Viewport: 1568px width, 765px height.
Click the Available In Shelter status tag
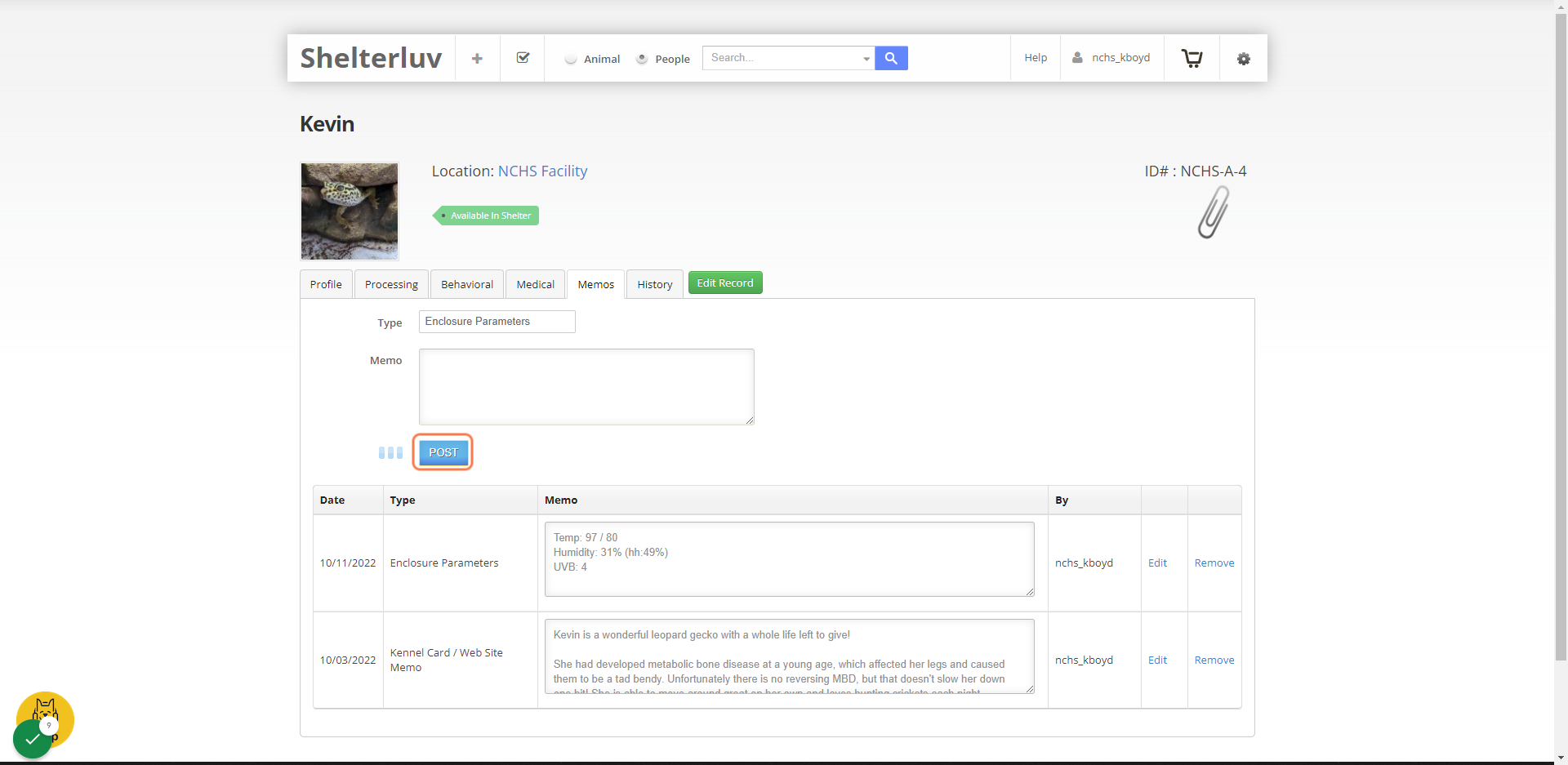[x=486, y=216]
